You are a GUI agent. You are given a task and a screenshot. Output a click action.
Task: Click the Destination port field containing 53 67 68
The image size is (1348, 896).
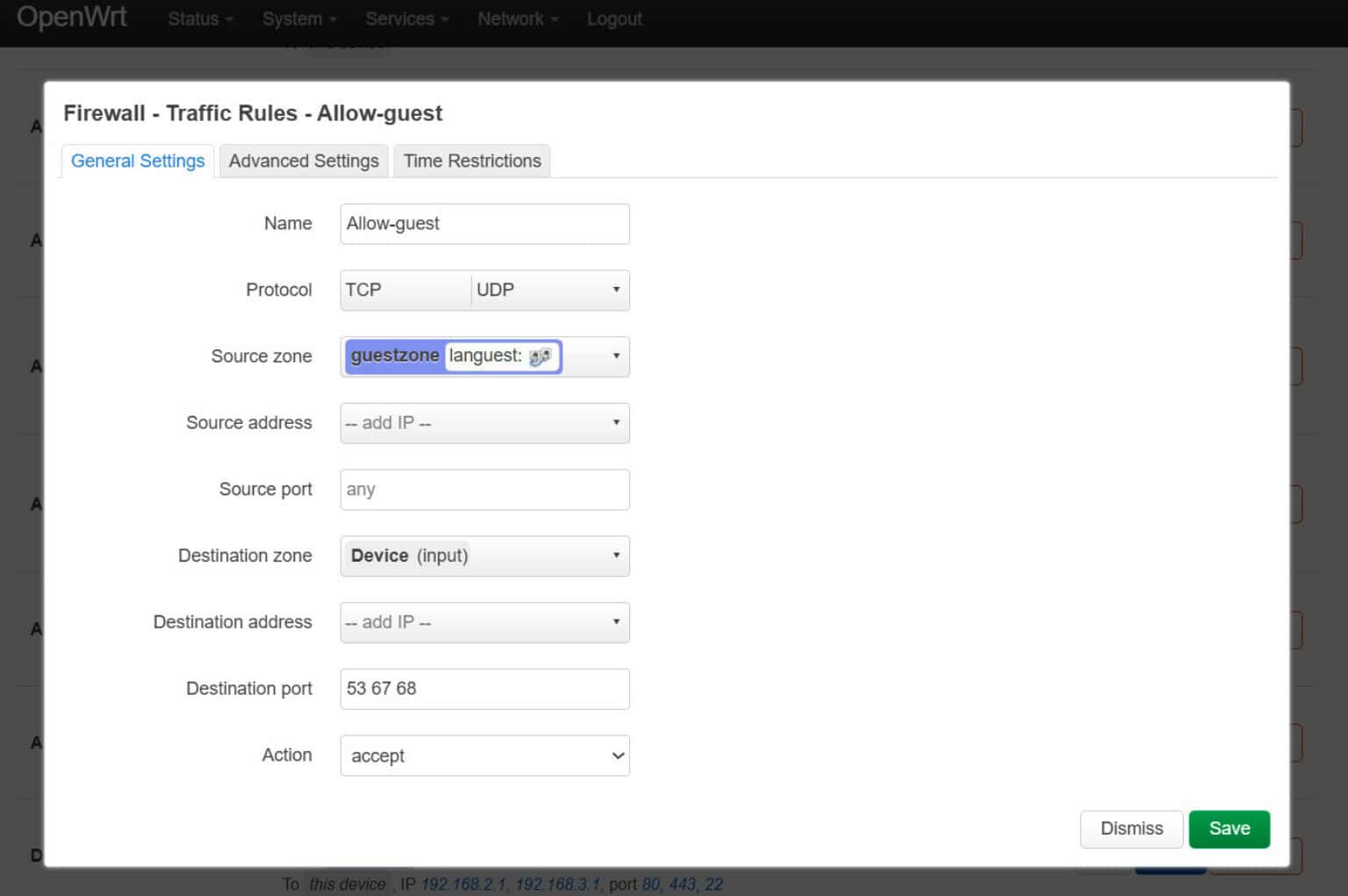(x=484, y=689)
